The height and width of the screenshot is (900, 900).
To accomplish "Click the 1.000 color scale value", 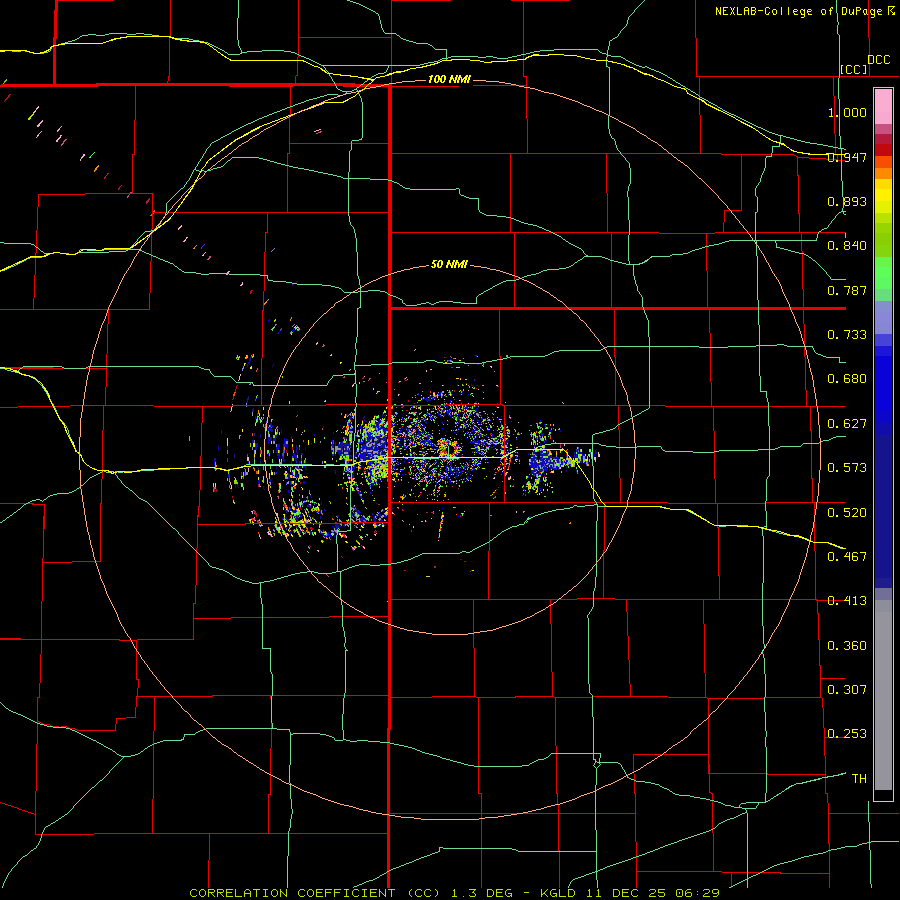I will [x=847, y=112].
